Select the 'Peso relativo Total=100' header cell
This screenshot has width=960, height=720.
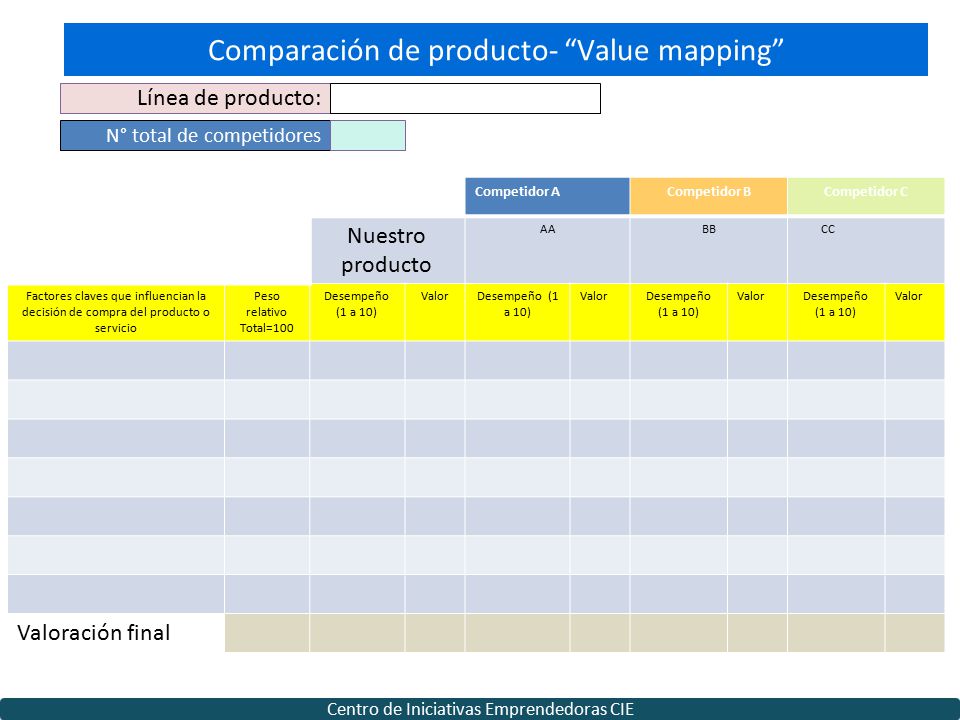[x=267, y=312]
